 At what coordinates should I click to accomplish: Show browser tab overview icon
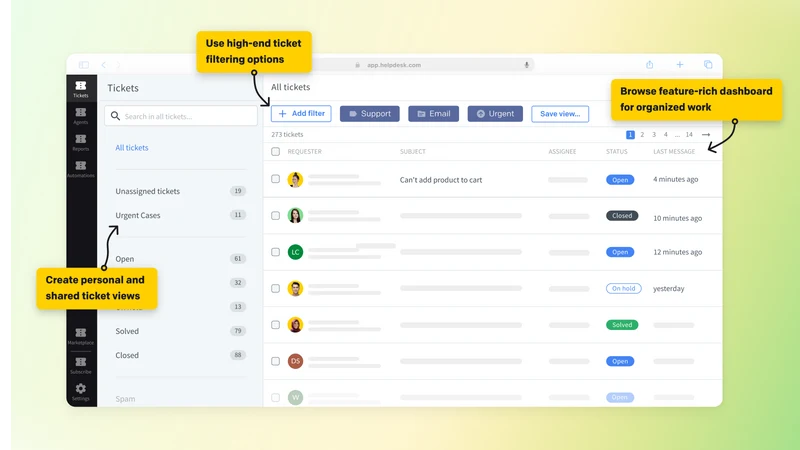pos(708,65)
